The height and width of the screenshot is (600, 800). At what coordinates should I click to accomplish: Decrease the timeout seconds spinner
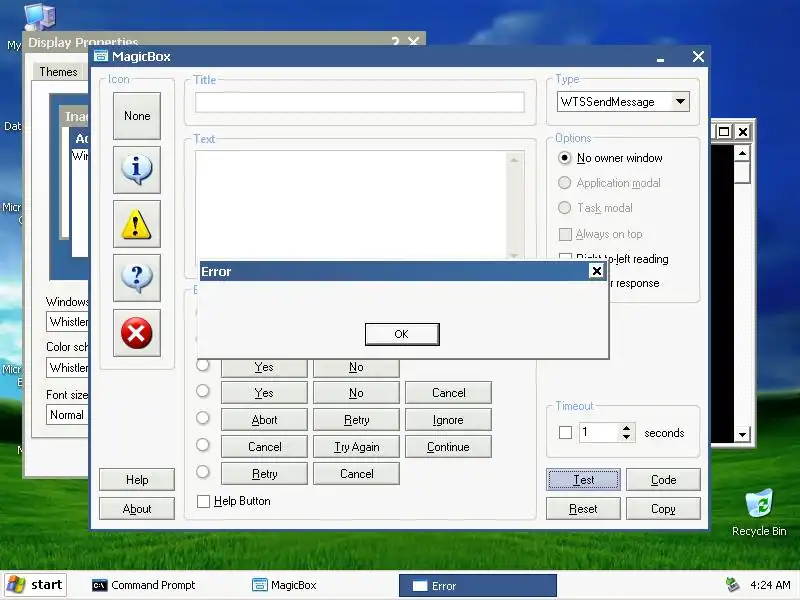click(x=627, y=437)
